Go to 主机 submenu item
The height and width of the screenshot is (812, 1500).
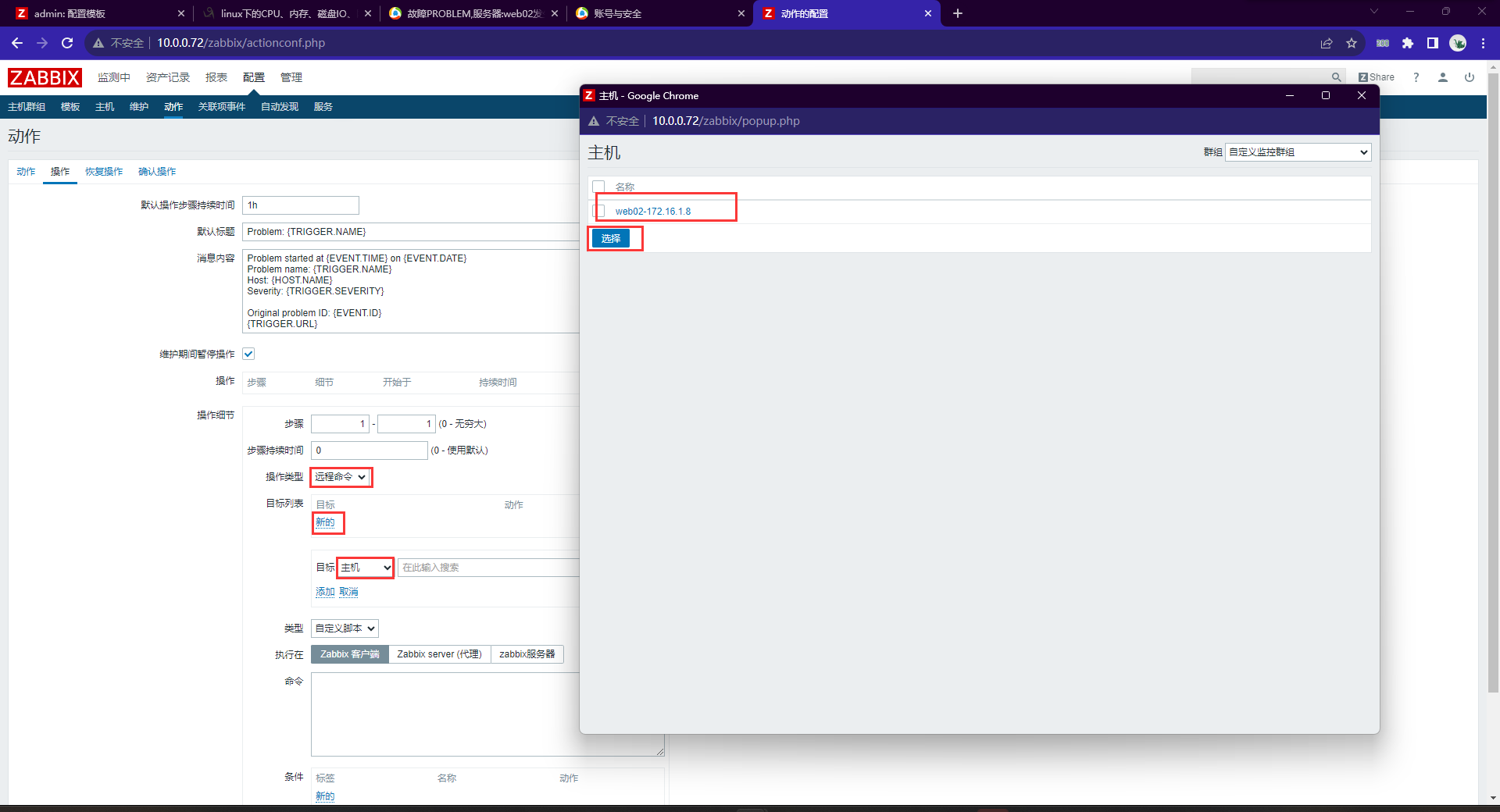pyautogui.click(x=105, y=107)
